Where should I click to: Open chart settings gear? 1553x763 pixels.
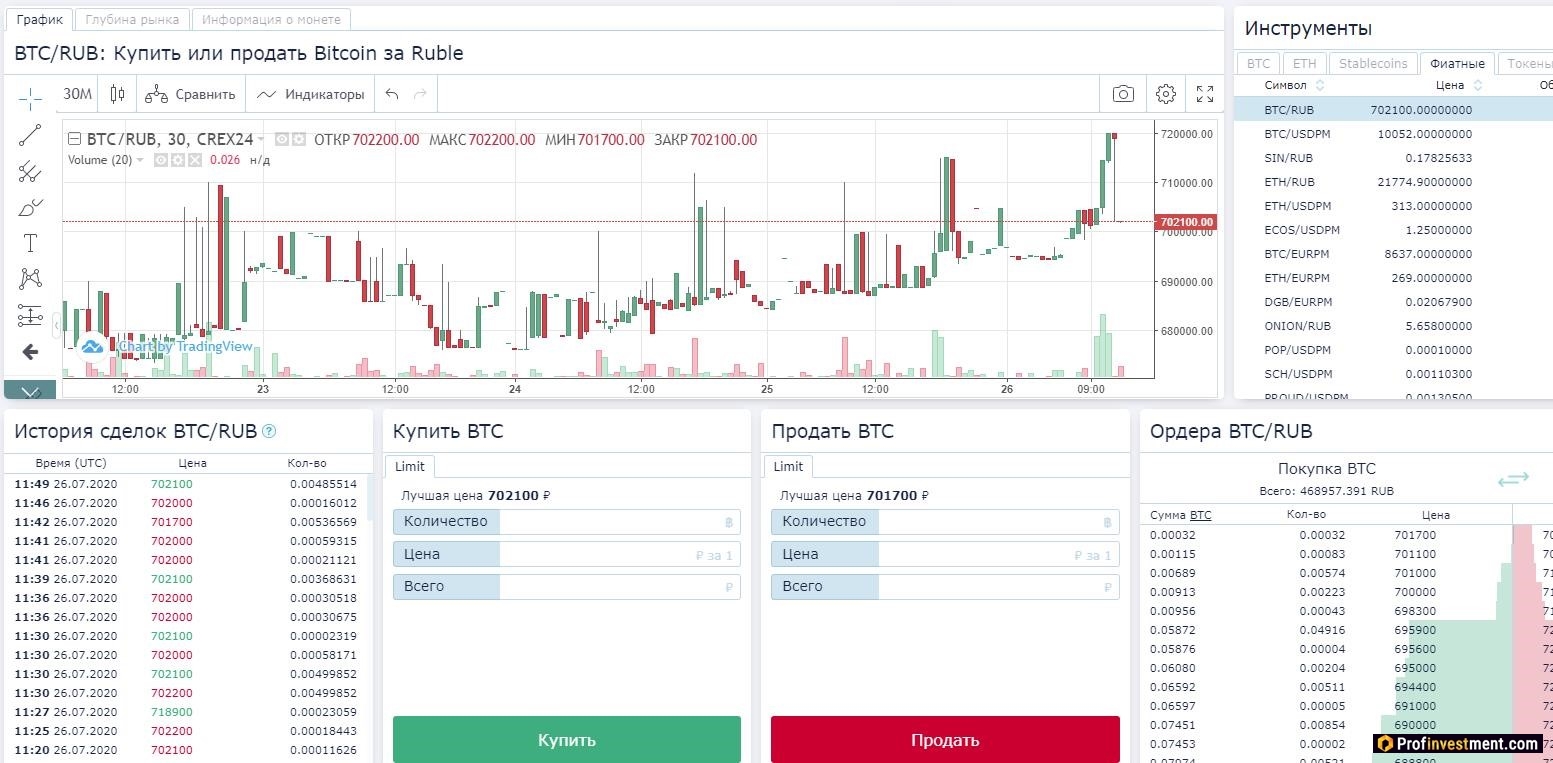[1165, 94]
